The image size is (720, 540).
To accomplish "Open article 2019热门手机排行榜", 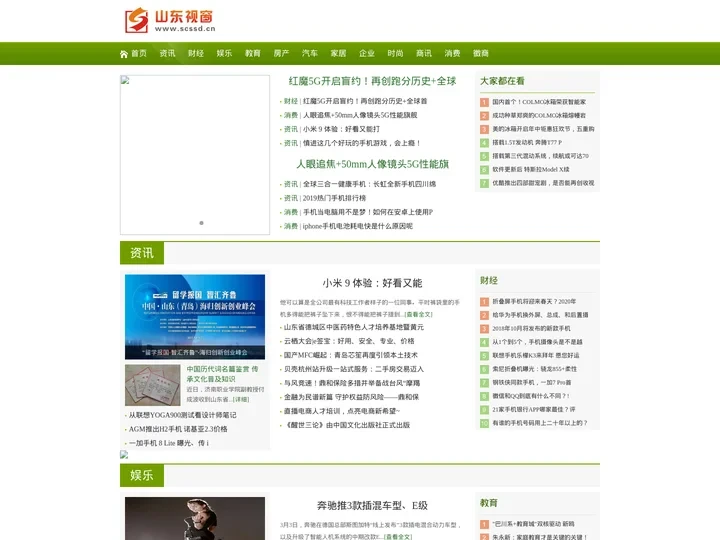I will click(334, 198).
